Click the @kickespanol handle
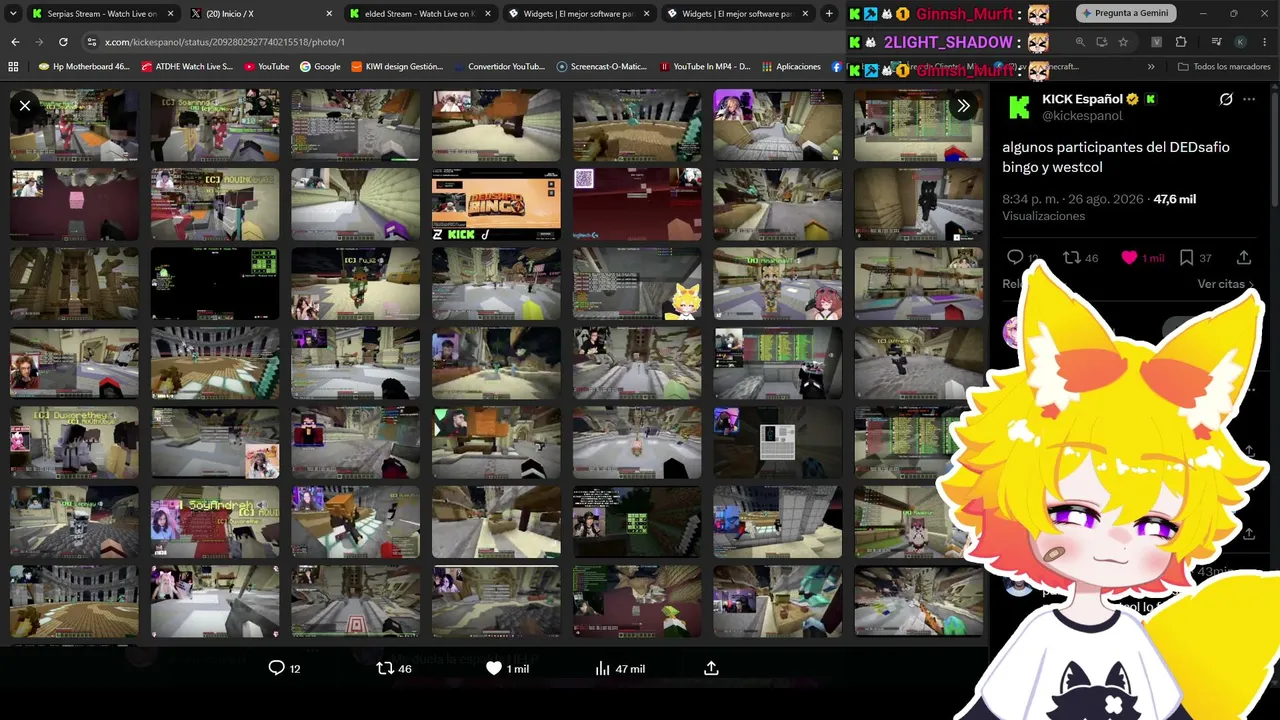The image size is (1280, 720). coord(1082,116)
